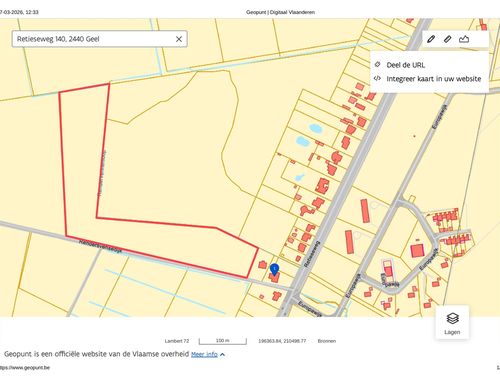This screenshot has width=500, height=380.
Task: Open the Lagen layers panel
Action: pyautogui.click(x=452, y=323)
